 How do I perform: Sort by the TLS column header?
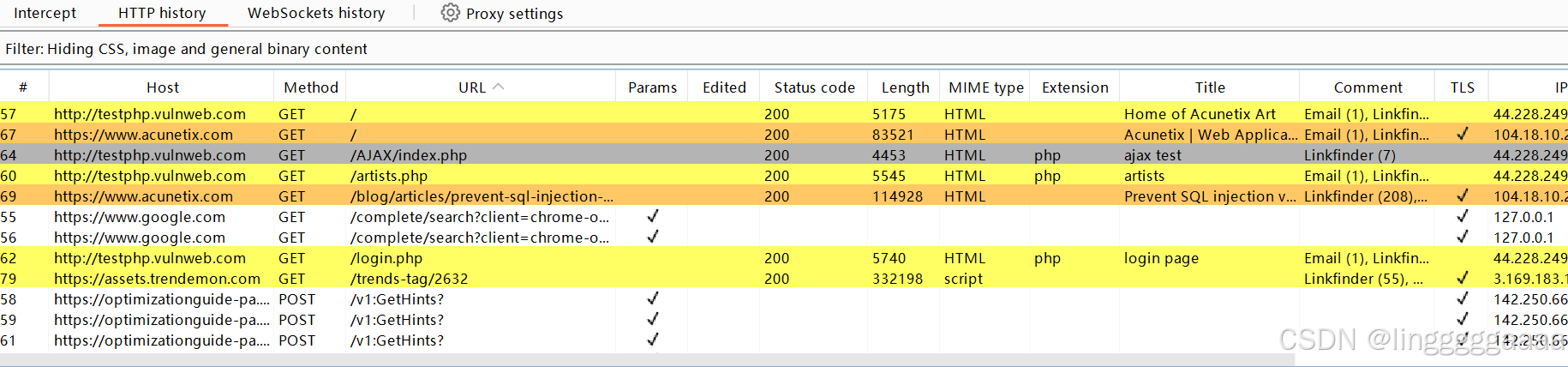click(1462, 87)
